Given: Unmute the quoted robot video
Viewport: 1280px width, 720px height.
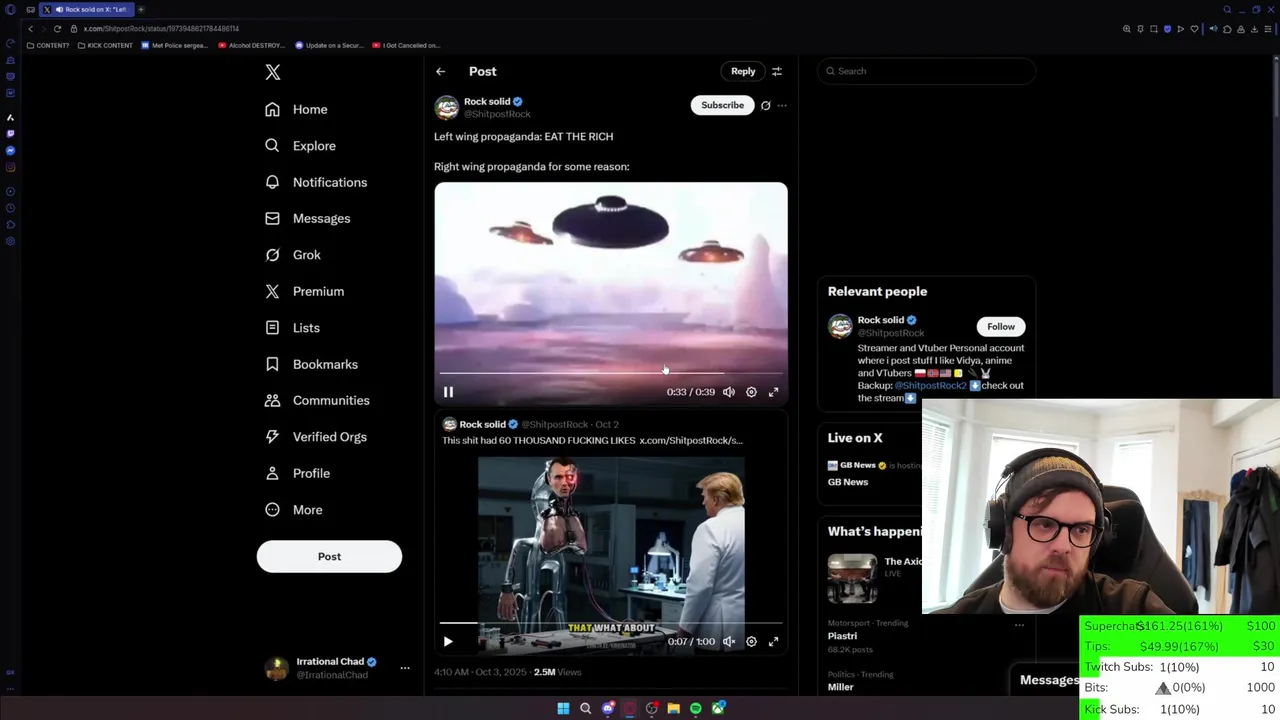Looking at the screenshot, I should click(729, 641).
